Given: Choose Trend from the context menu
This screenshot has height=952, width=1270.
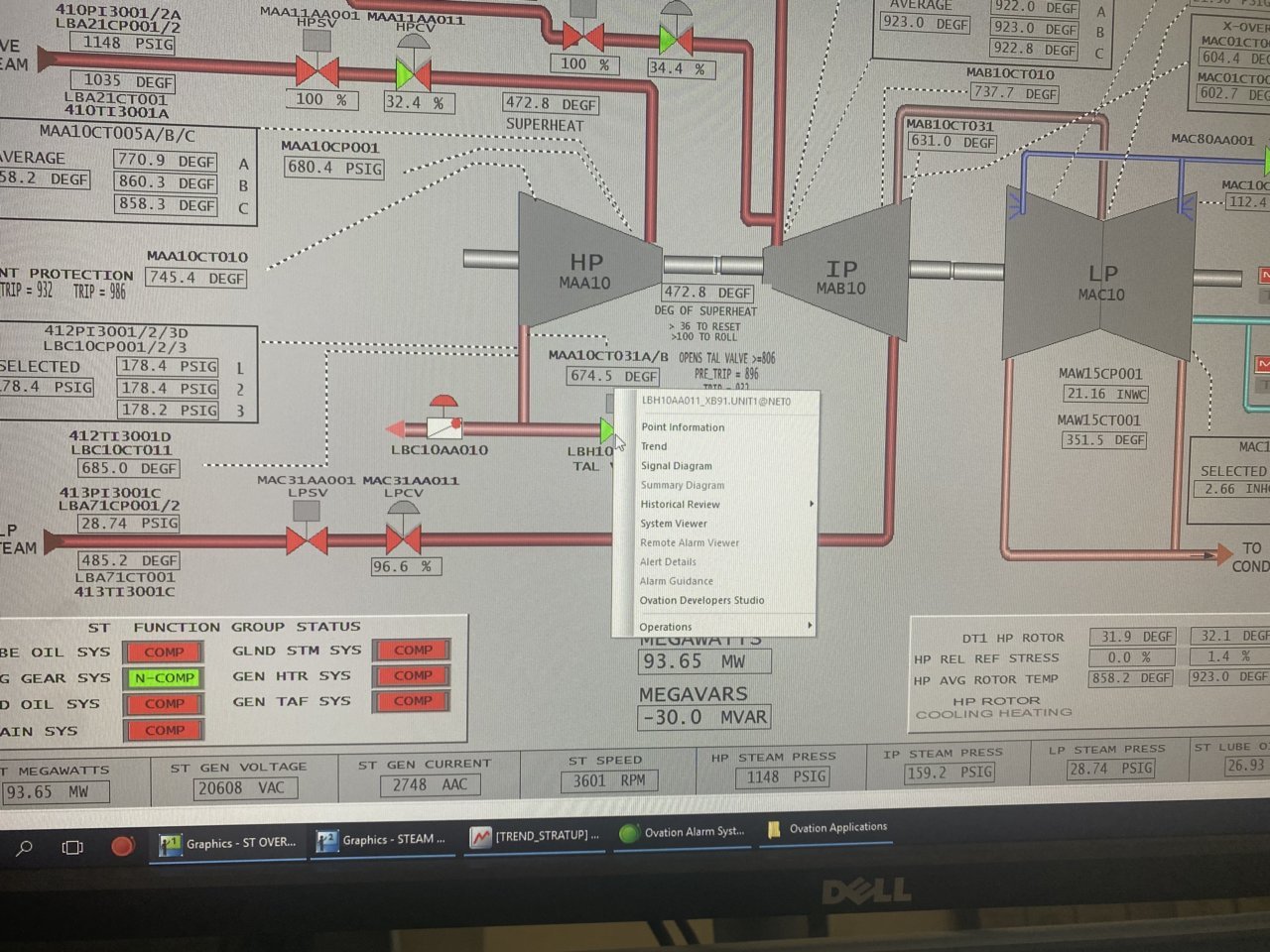Looking at the screenshot, I should pos(654,446).
